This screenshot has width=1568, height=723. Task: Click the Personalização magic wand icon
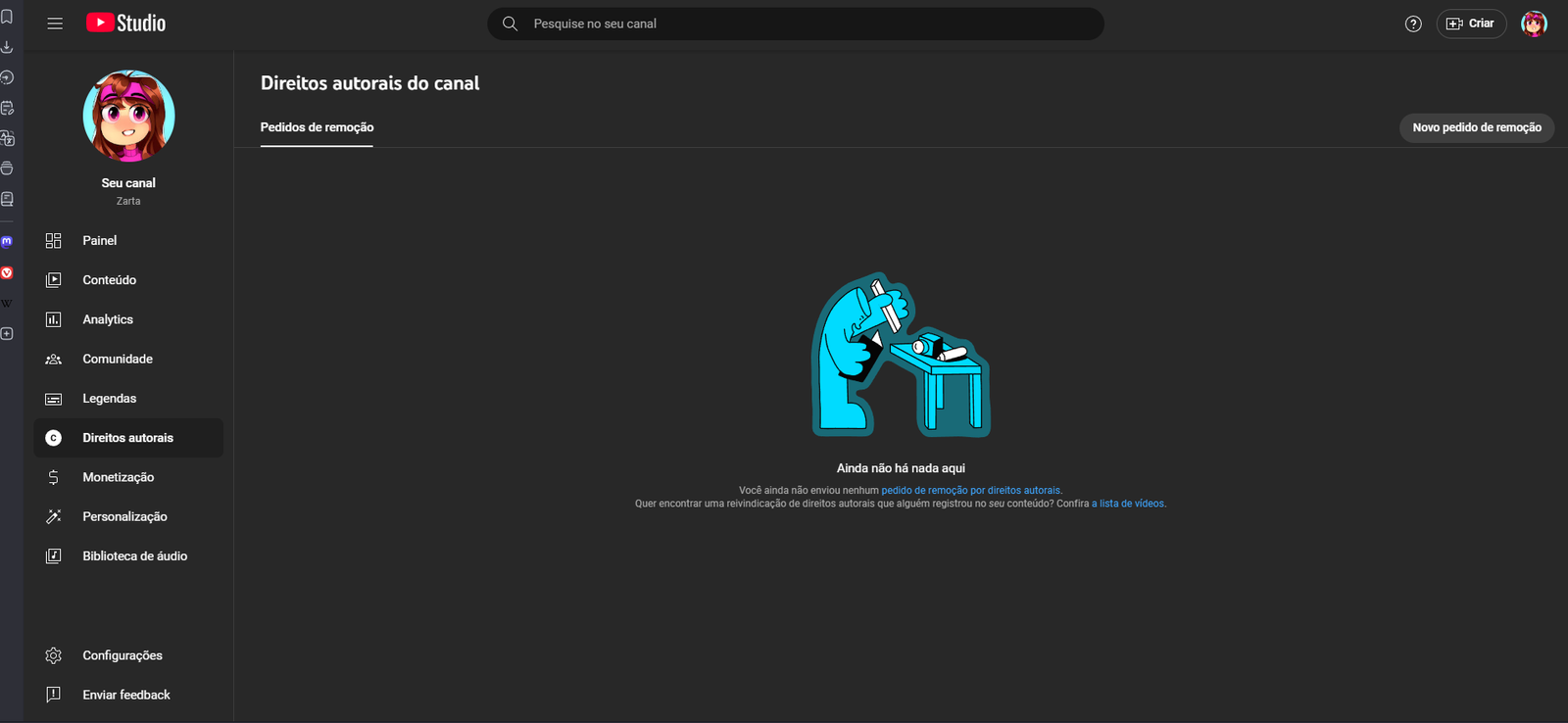[x=54, y=516]
